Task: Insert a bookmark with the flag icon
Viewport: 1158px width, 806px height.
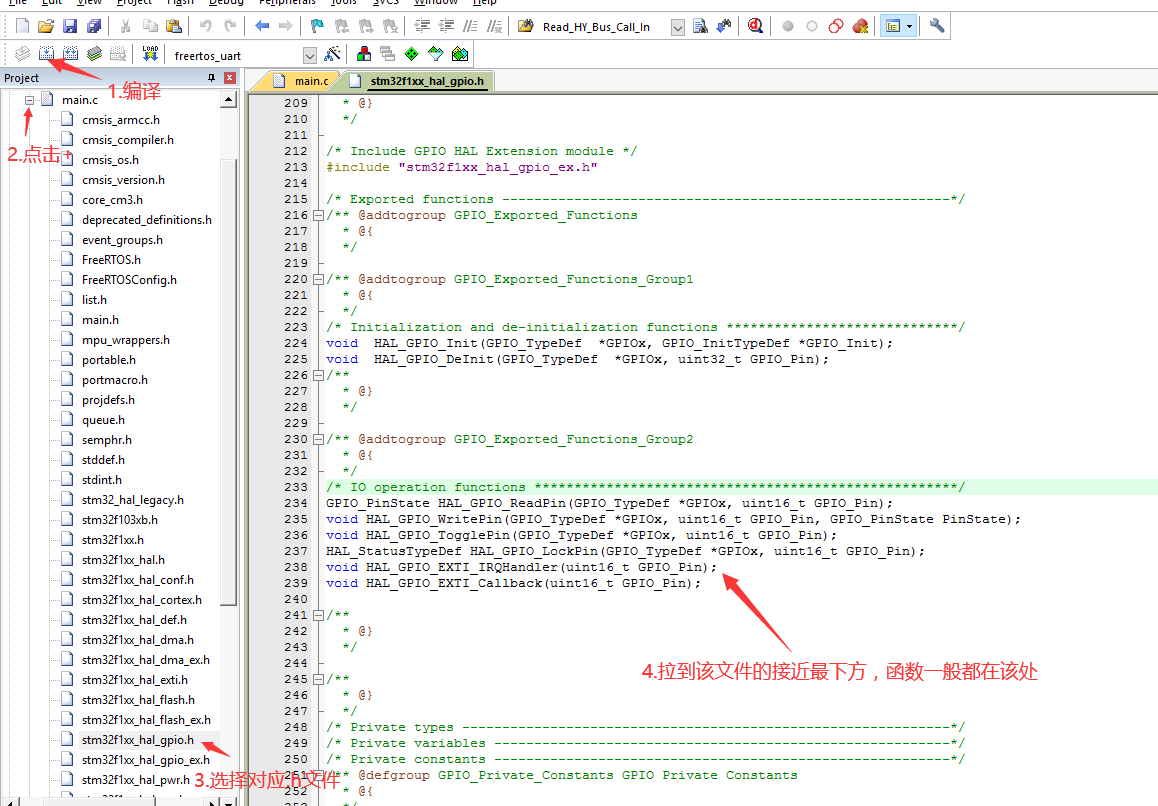Action: click(317, 27)
